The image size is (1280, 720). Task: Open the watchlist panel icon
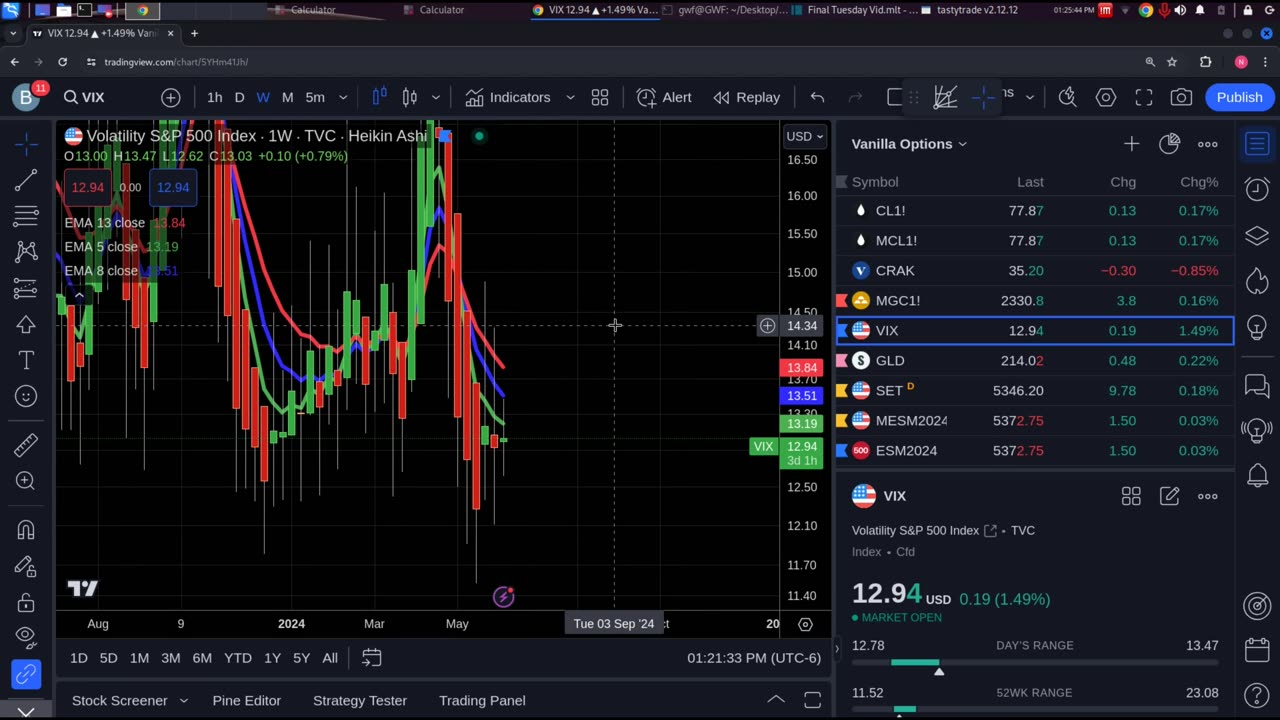[1257, 144]
